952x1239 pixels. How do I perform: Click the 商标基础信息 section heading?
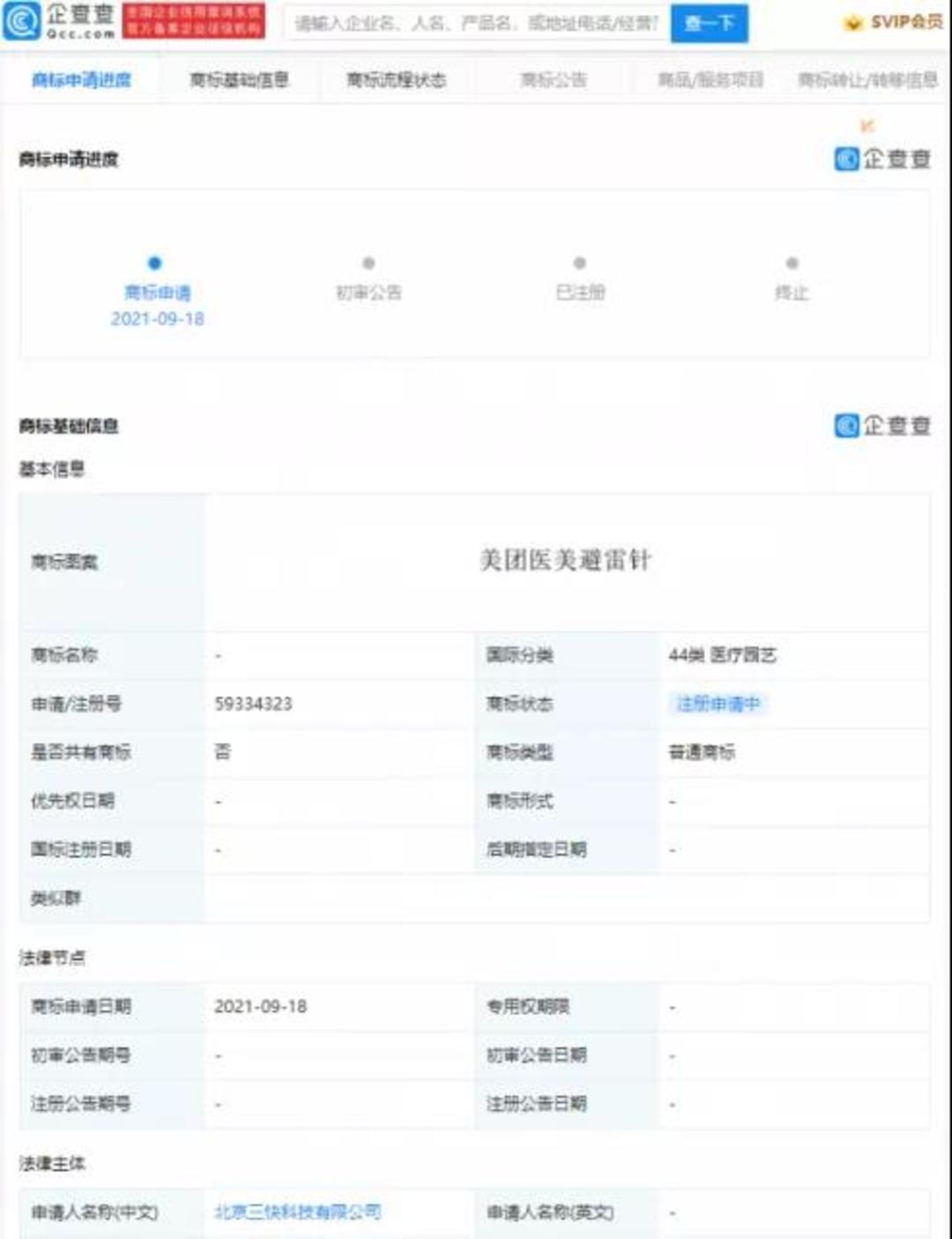point(69,426)
